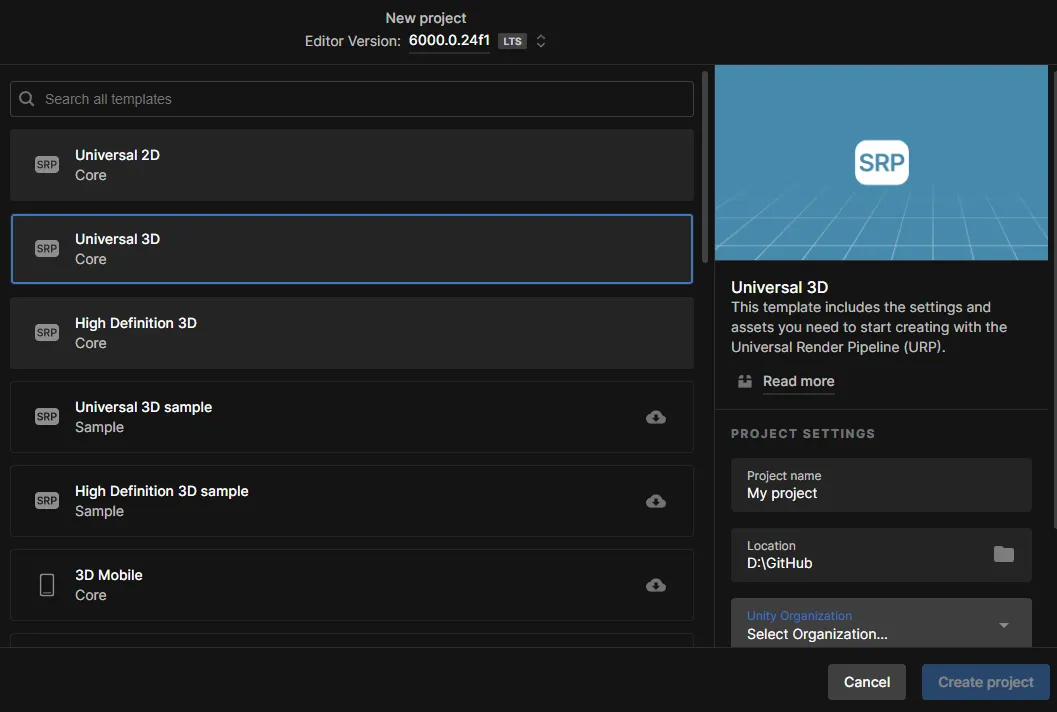Viewport: 1057px width, 712px height.
Task: Select the Universal 2D template
Action: (352, 165)
